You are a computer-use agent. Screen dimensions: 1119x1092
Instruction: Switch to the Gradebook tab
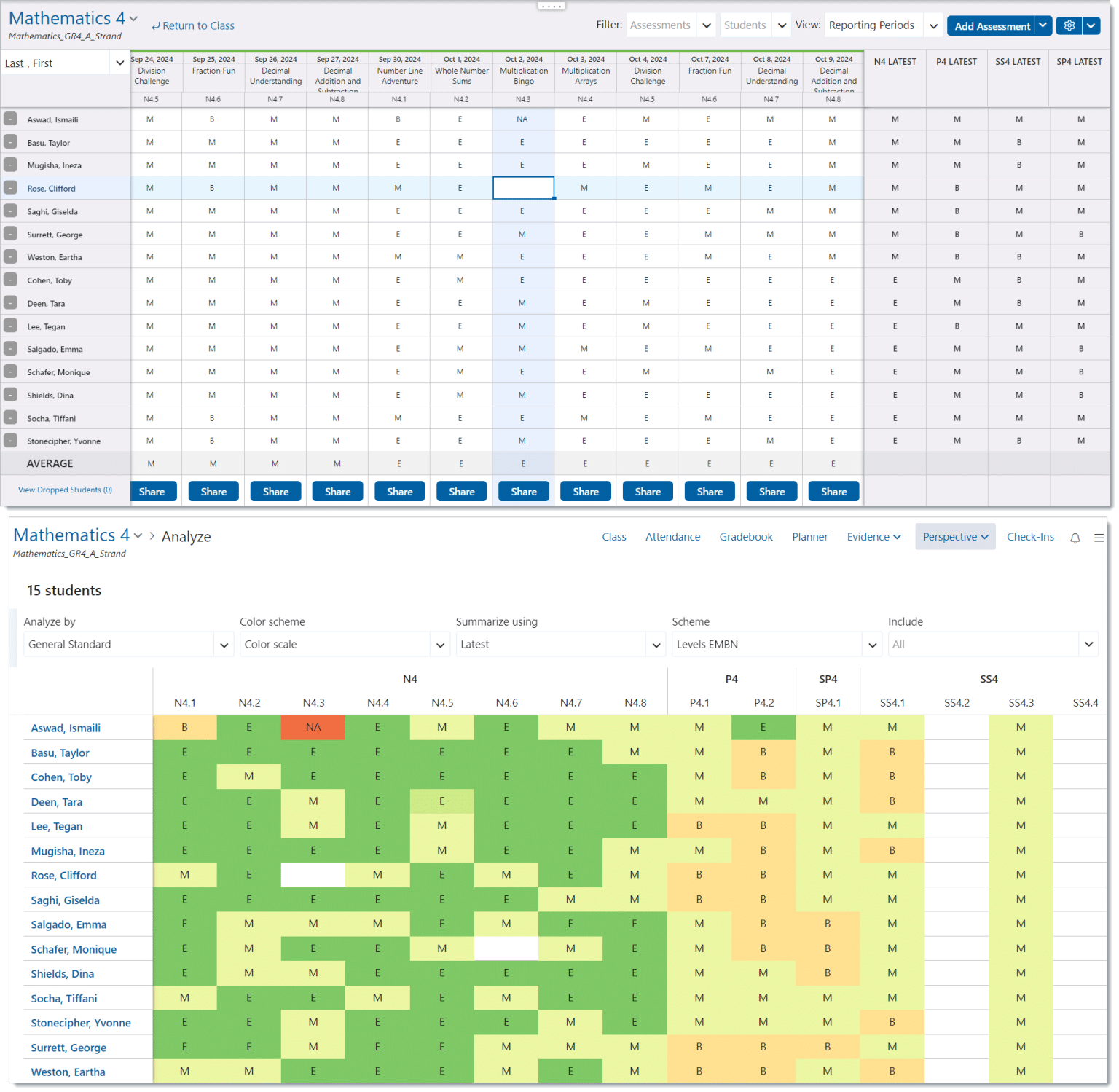pyautogui.click(x=746, y=537)
